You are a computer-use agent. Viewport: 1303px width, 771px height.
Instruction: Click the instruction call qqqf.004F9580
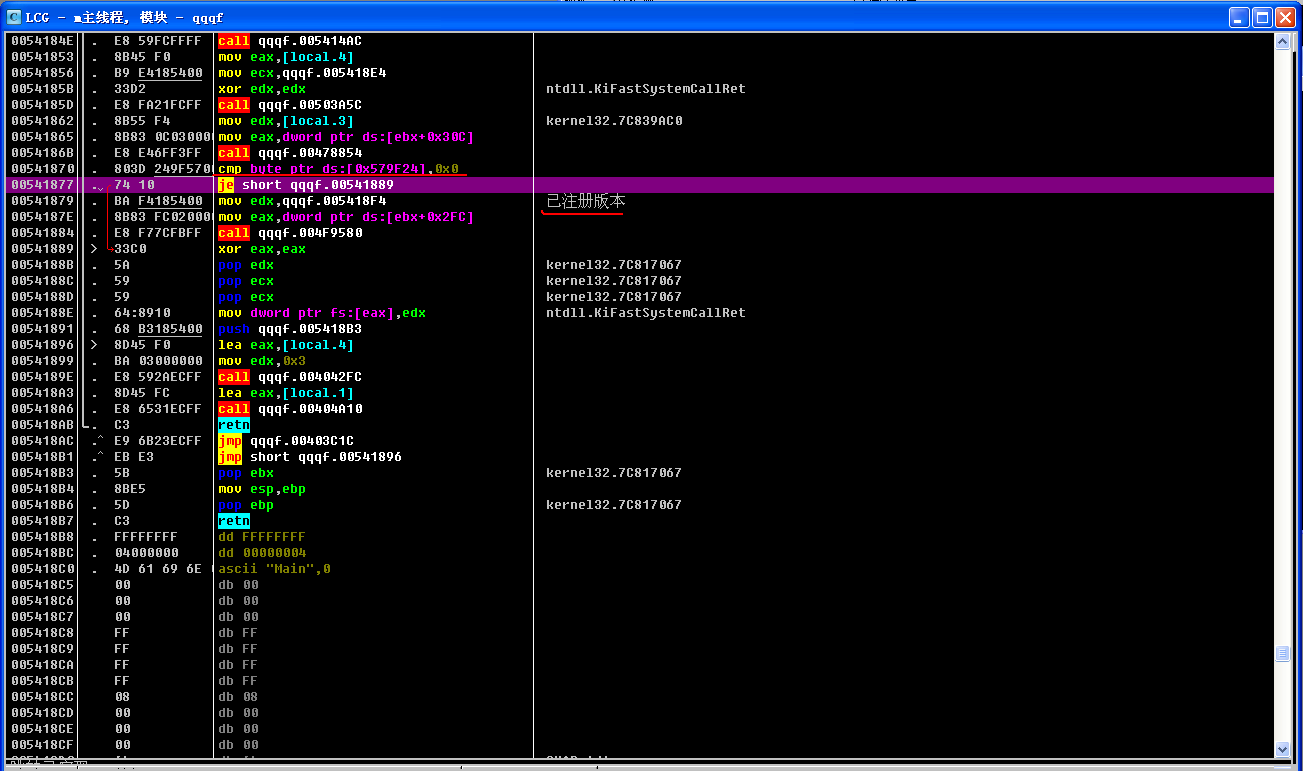[290, 233]
